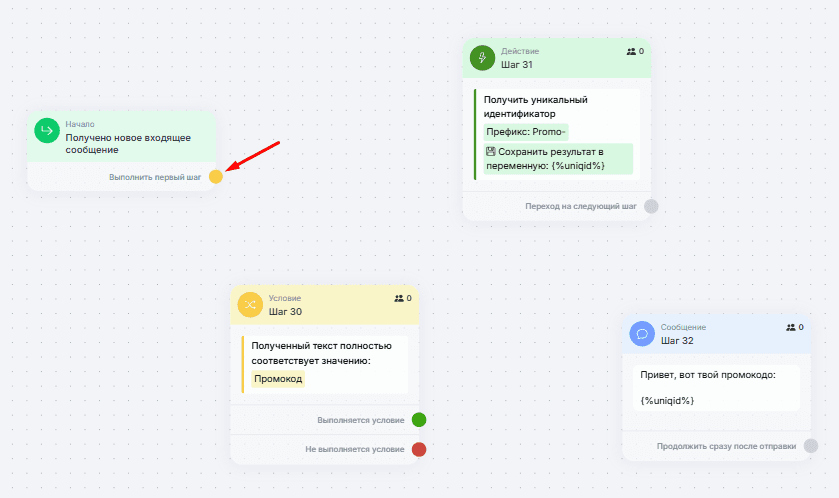This screenshot has height=498, width=839.
Task: Click 'Сохранить результат в переменную' block
Action: pos(558,159)
